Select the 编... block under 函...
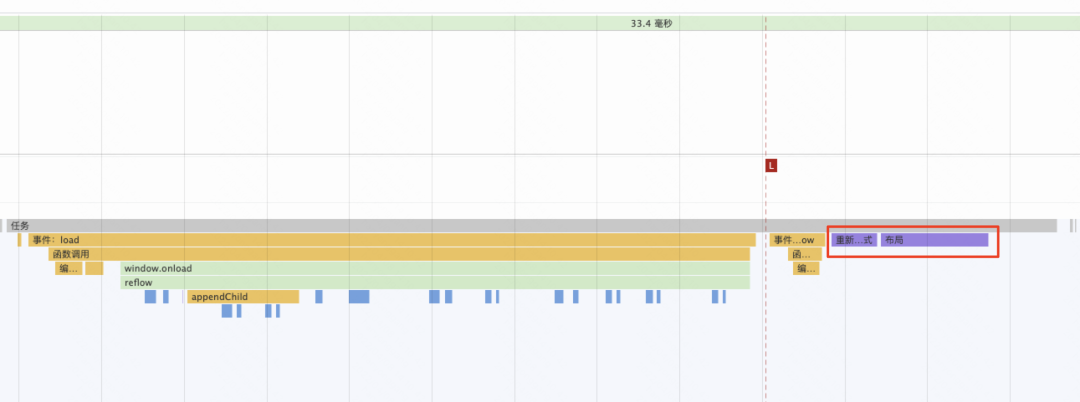1080x402 pixels. point(806,268)
